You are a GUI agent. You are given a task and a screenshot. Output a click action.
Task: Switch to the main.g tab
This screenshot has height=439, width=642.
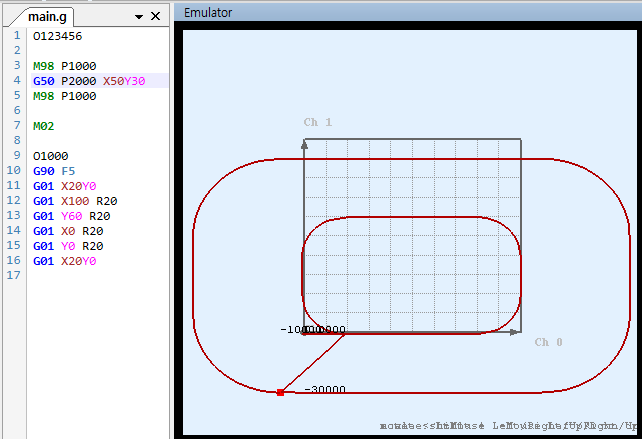44,16
